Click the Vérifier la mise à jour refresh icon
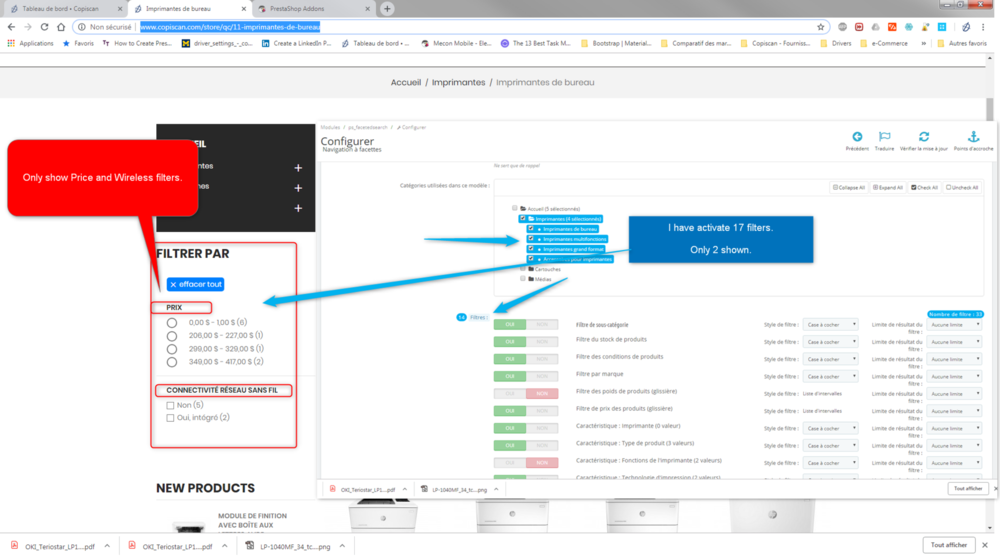The width and height of the screenshot is (1000, 558). click(x=923, y=136)
